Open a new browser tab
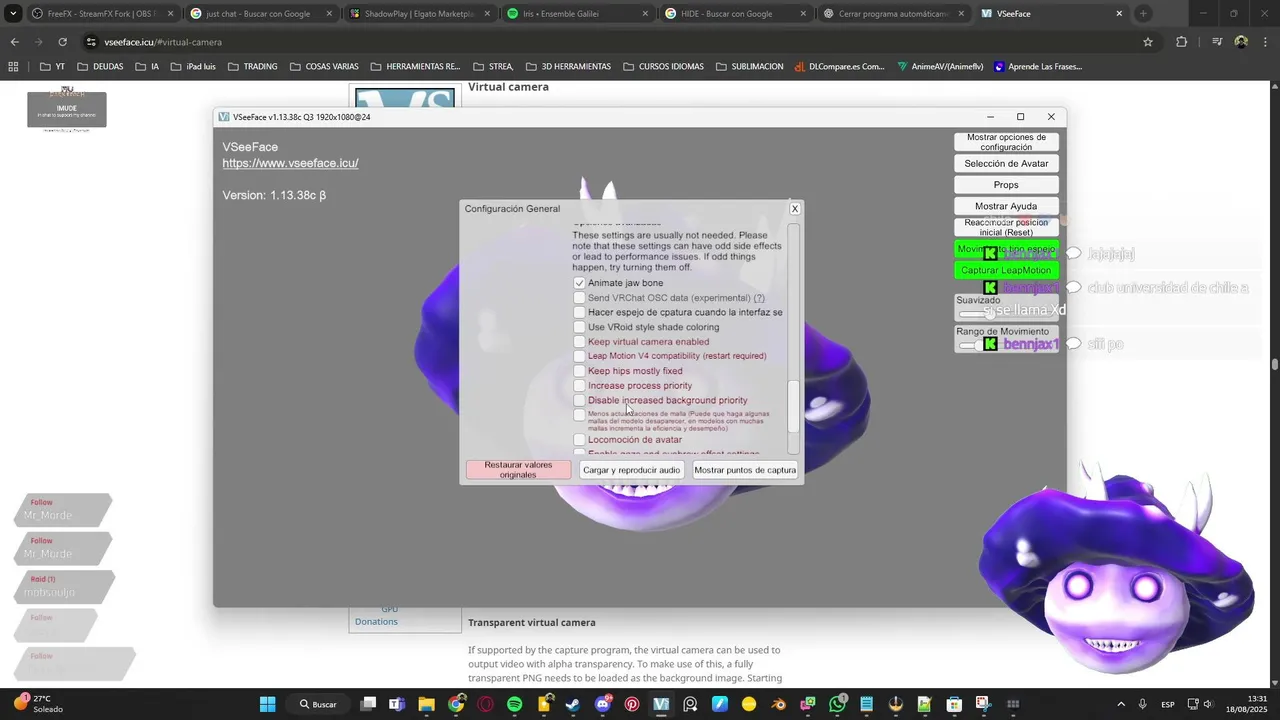 tap(1143, 14)
